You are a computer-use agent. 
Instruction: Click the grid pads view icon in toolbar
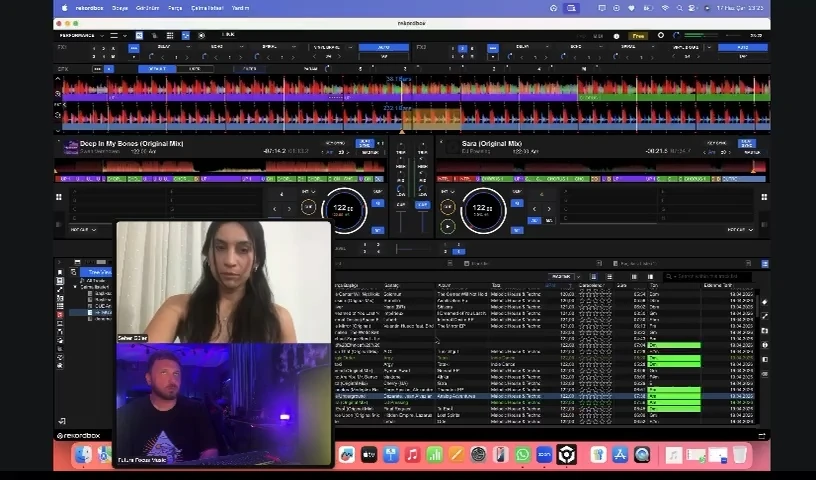point(170,35)
